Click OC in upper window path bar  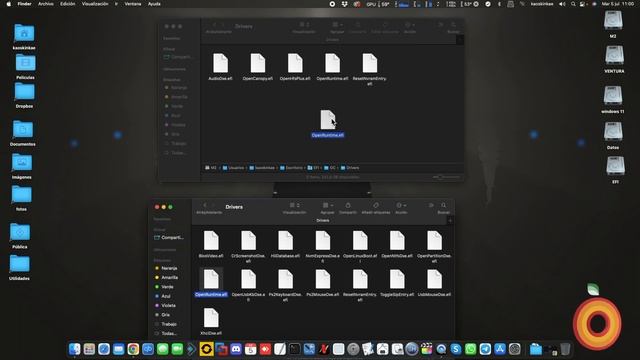click(x=330, y=168)
